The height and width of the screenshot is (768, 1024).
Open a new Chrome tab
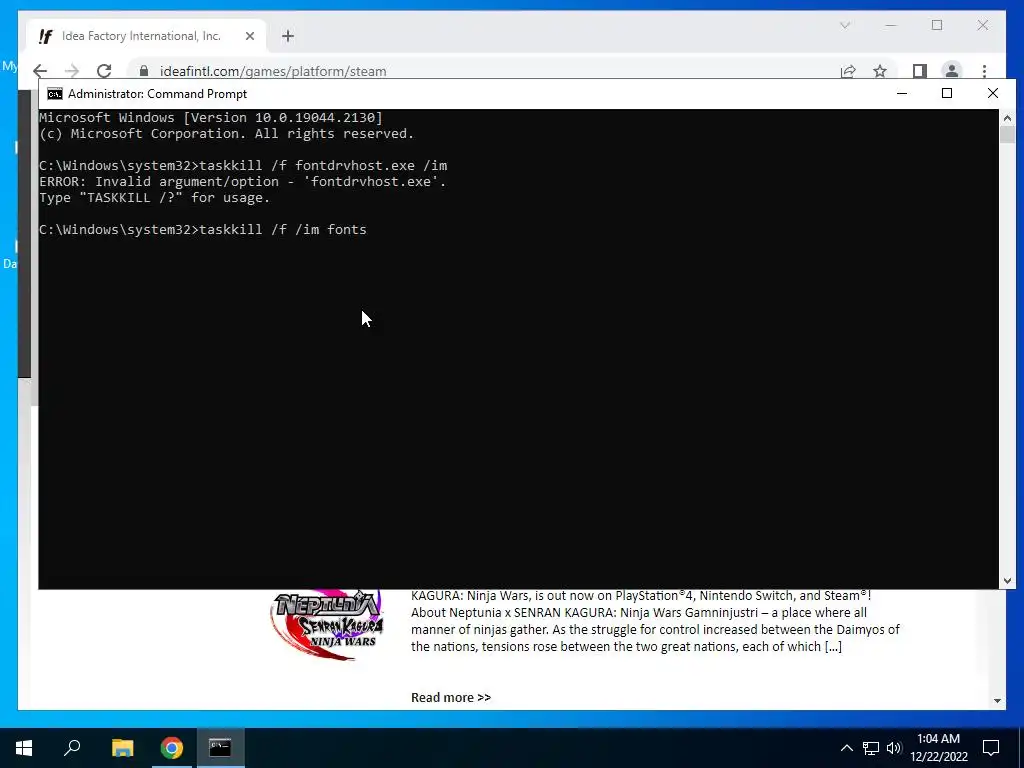[288, 37]
